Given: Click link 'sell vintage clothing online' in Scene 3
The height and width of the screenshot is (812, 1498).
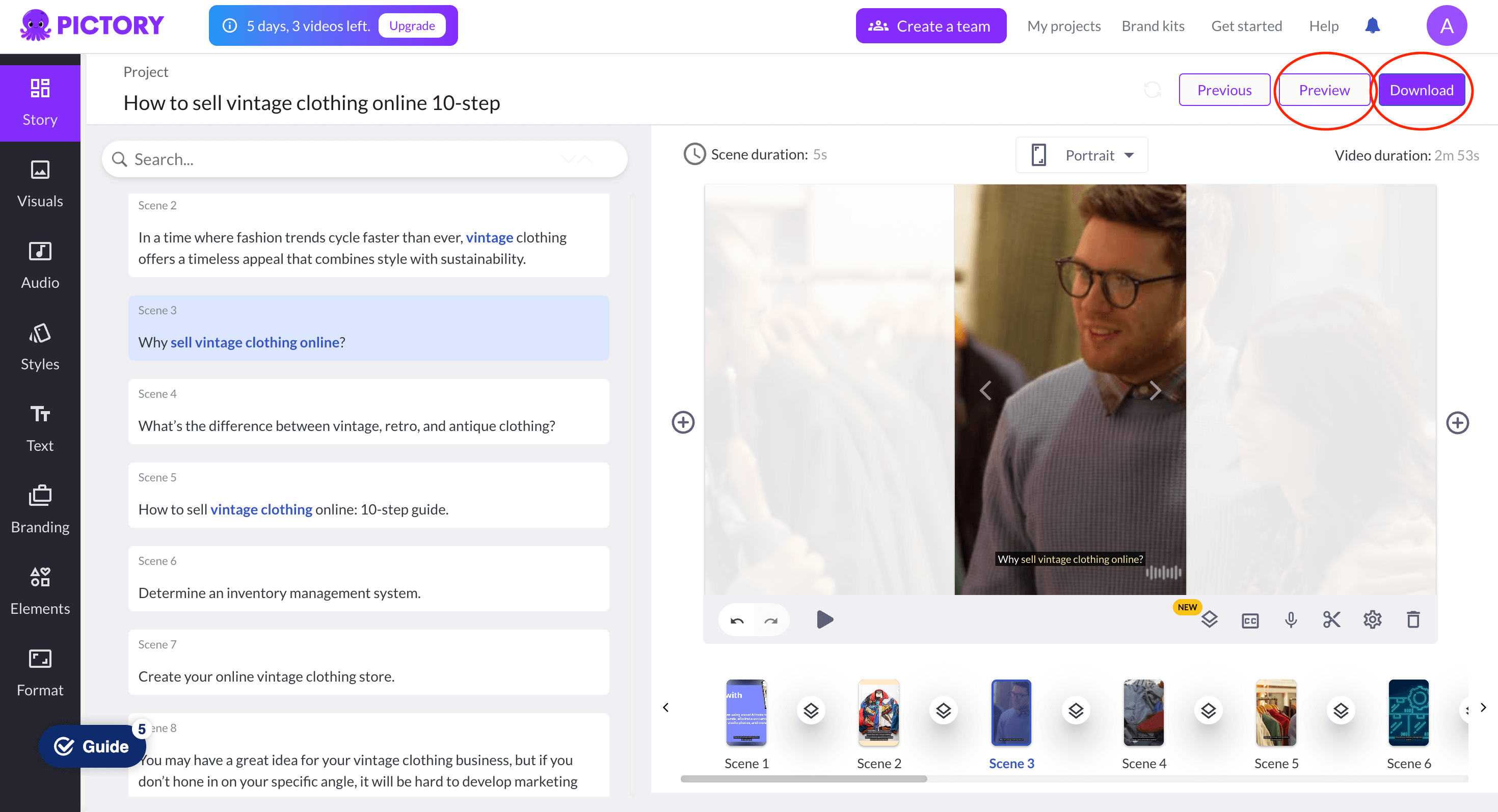Looking at the screenshot, I should [x=255, y=341].
